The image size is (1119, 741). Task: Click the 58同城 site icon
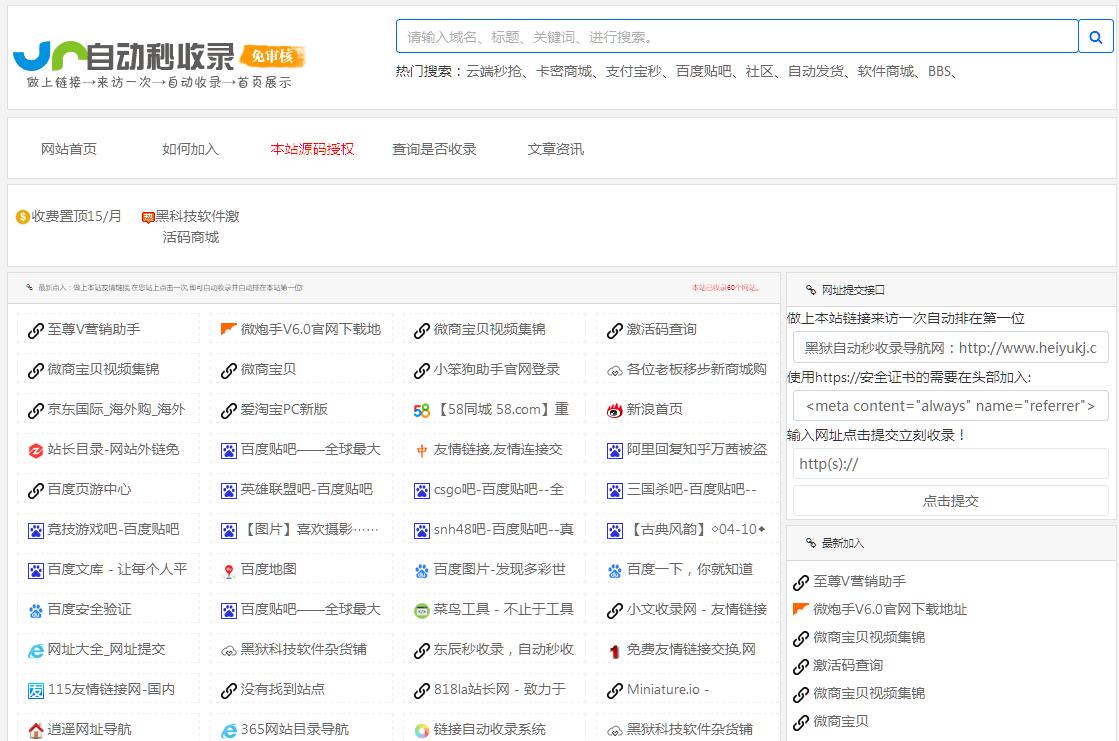(422, 410)
